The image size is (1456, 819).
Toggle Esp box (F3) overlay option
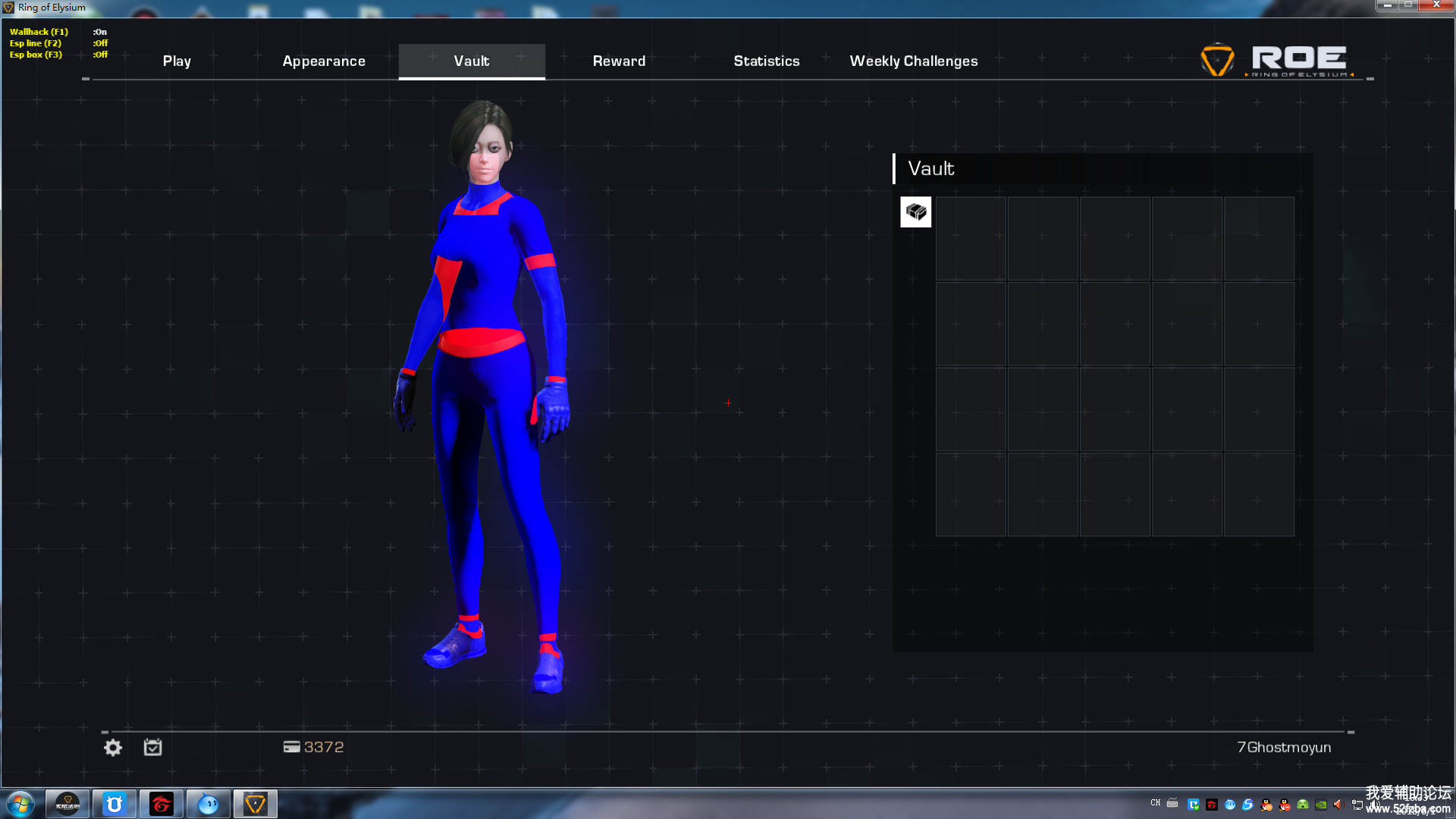tap(36, 55)
